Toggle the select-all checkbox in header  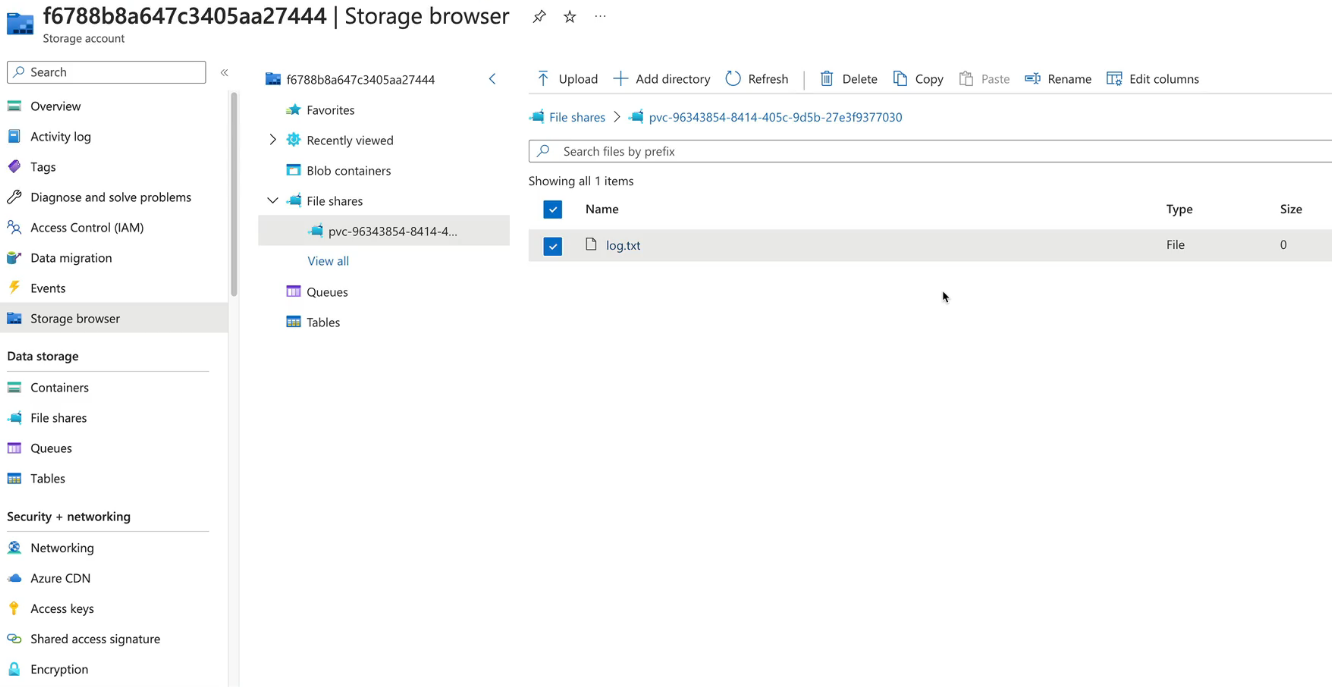click(x=553, y=209)
